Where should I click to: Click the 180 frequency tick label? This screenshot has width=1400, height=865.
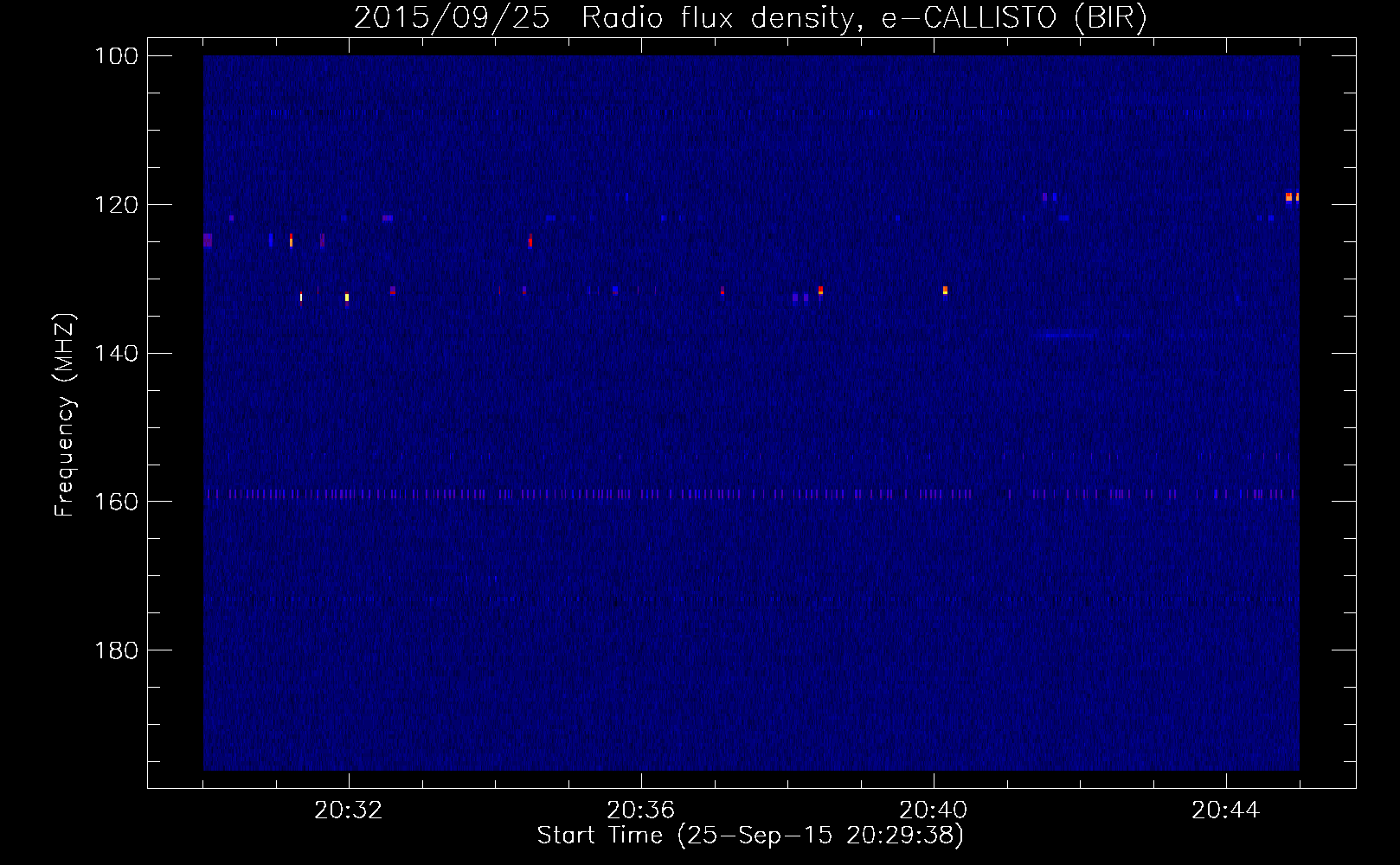[x=117, y=650]
